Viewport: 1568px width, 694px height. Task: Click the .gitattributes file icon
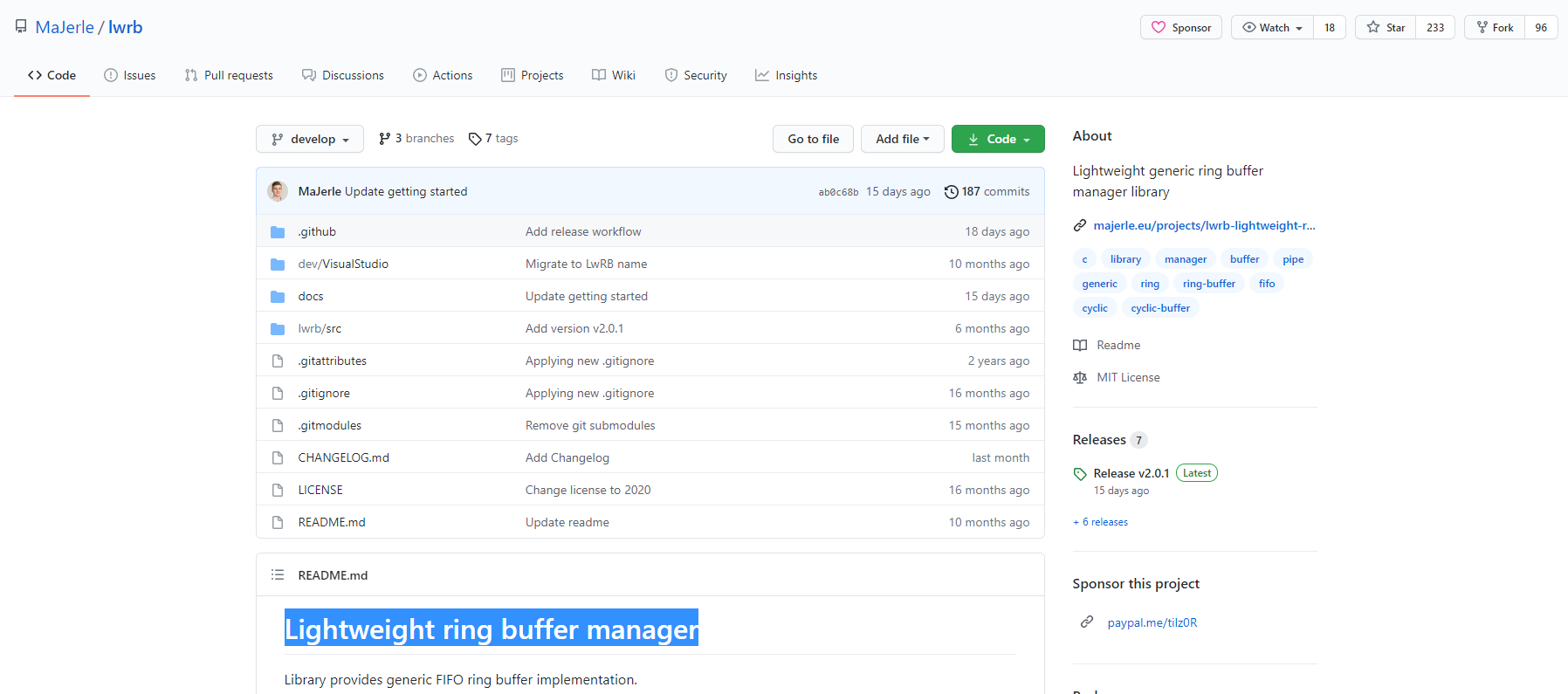278,361
